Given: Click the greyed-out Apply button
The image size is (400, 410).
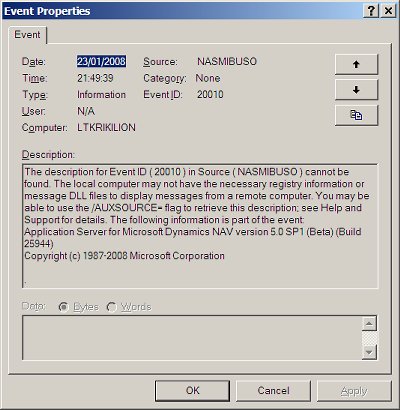Looking at the screenshot, I should (x=354, y=391).
